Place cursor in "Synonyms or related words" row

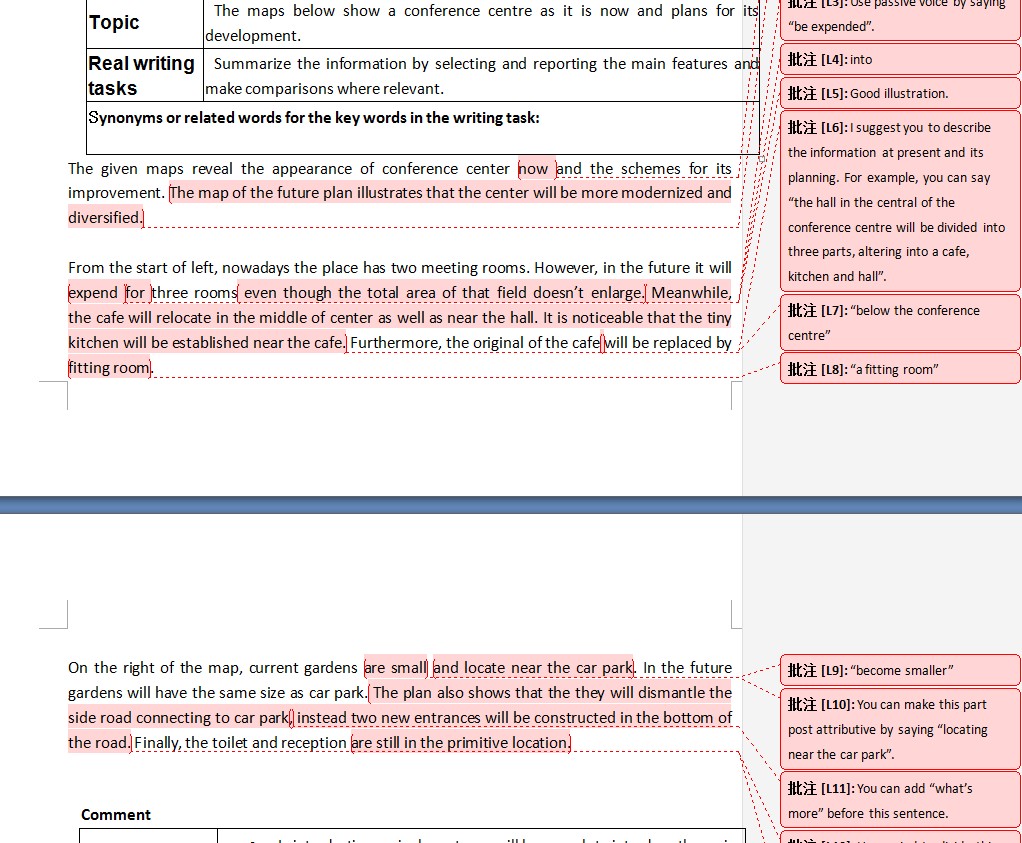point(422,128)
